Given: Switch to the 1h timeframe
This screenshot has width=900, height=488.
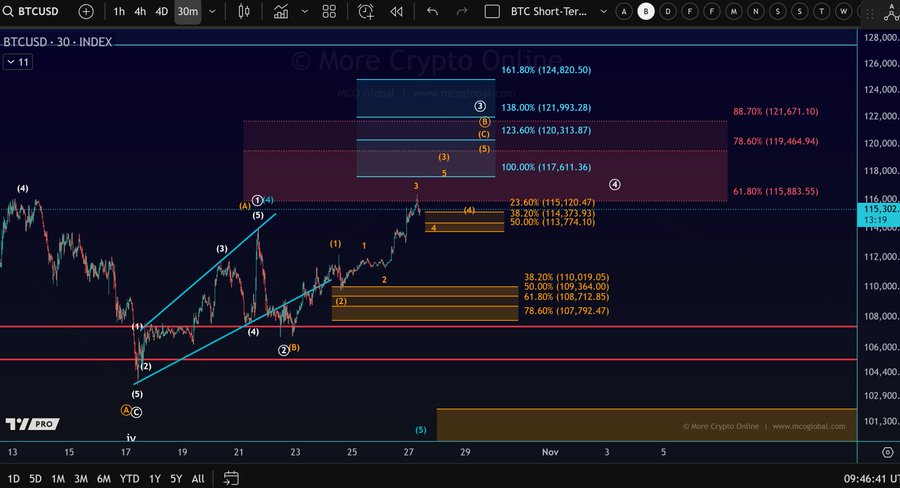Looking at the screenshot, I should pos(119,11).
